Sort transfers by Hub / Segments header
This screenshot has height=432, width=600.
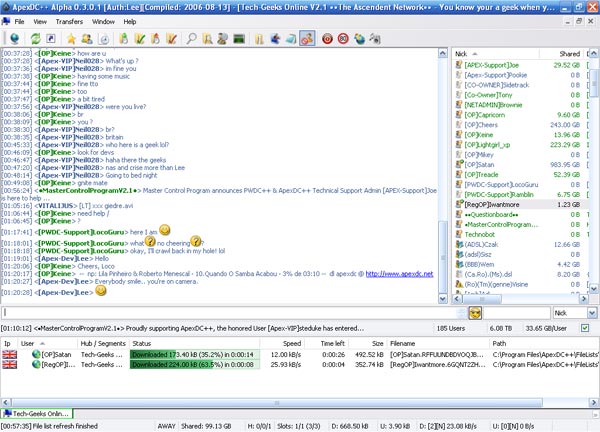[103, 344]
